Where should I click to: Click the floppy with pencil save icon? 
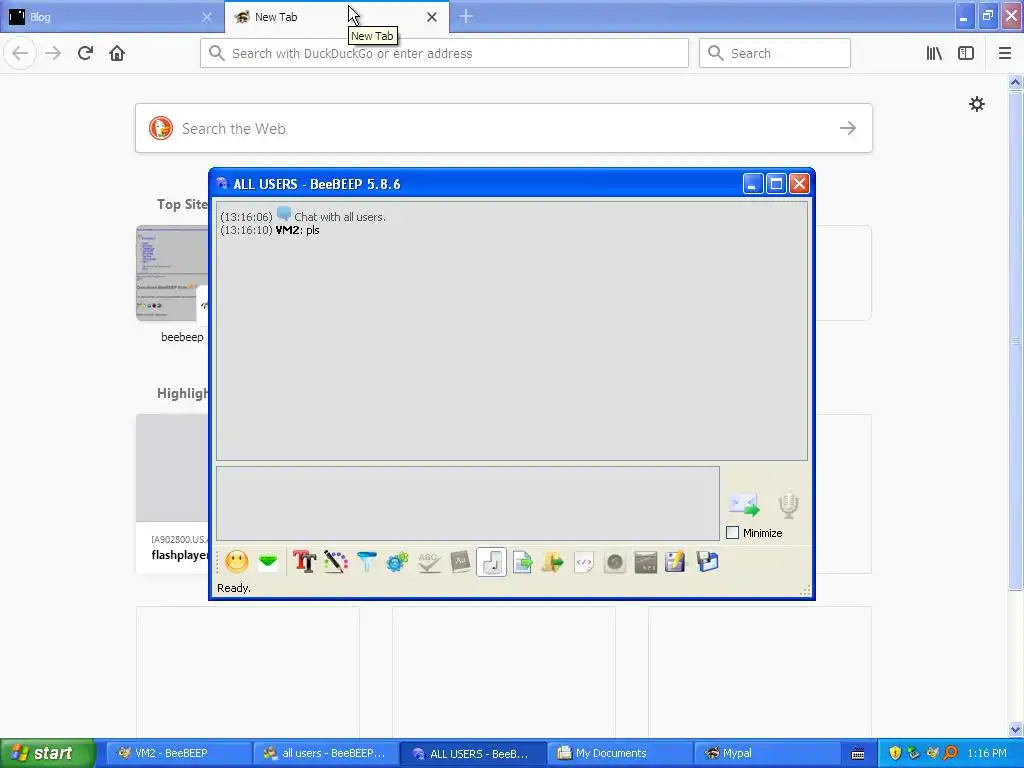676,562
